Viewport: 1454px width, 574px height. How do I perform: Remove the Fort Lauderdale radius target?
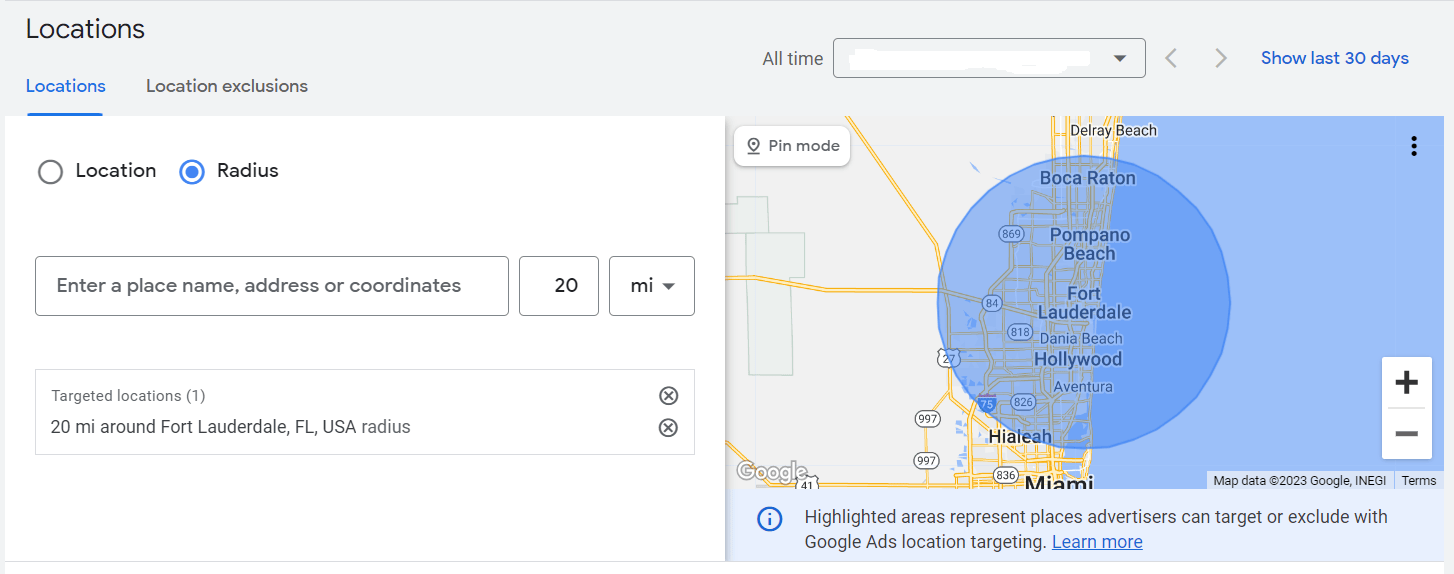[668, 428]
